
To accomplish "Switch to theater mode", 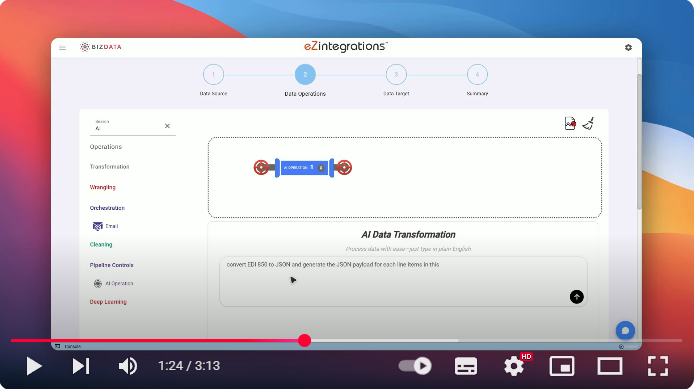I will click(x=610, y=366).
